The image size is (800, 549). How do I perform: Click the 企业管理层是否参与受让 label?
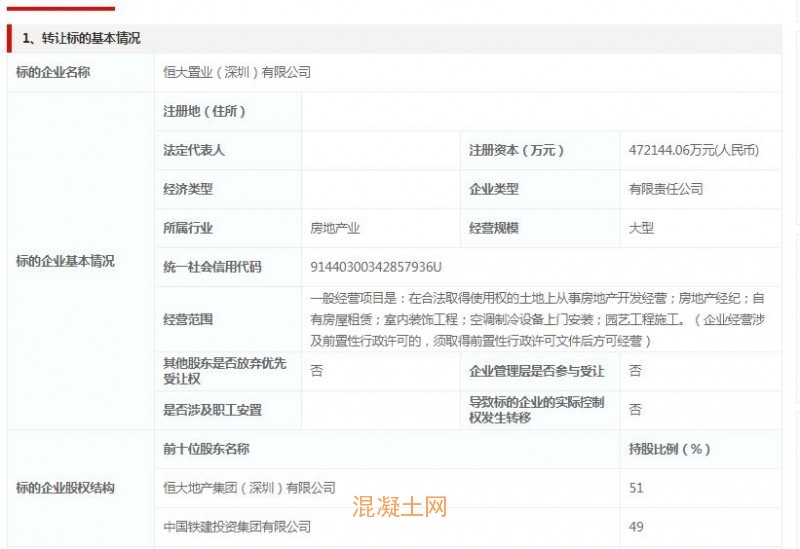[x=537, y=371]
